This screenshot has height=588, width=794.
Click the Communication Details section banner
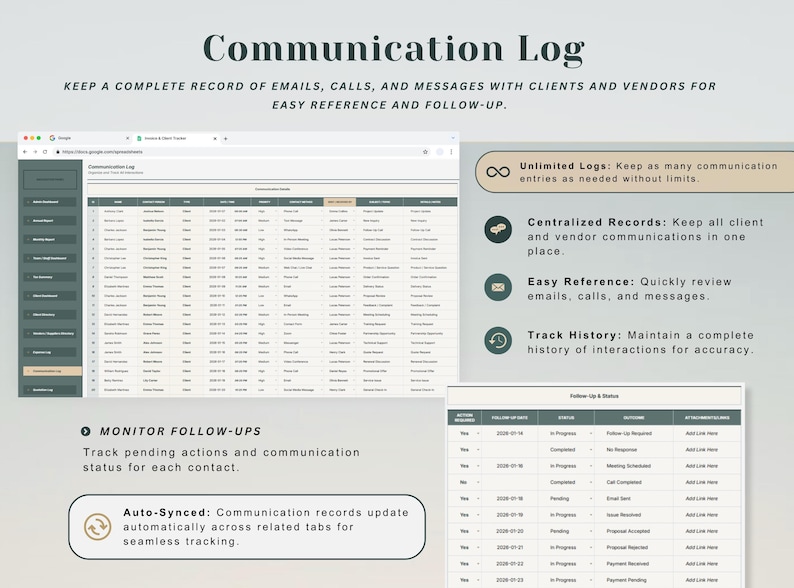(x=272, y=189)
